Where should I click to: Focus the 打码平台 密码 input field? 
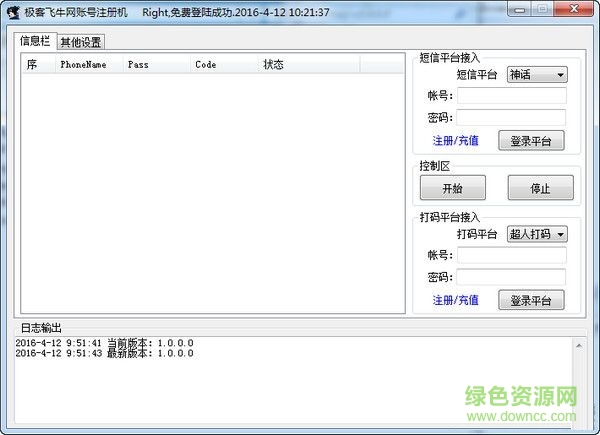point(511,277)
